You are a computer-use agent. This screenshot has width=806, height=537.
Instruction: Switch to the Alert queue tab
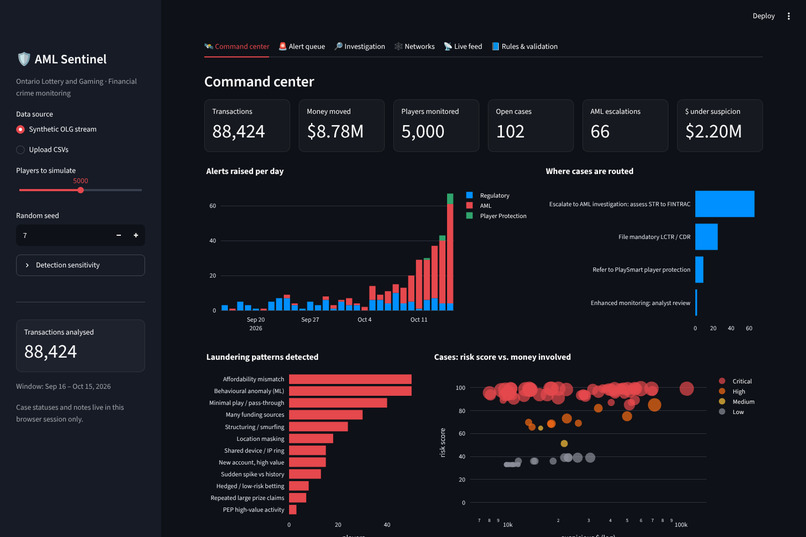point(302,46)
